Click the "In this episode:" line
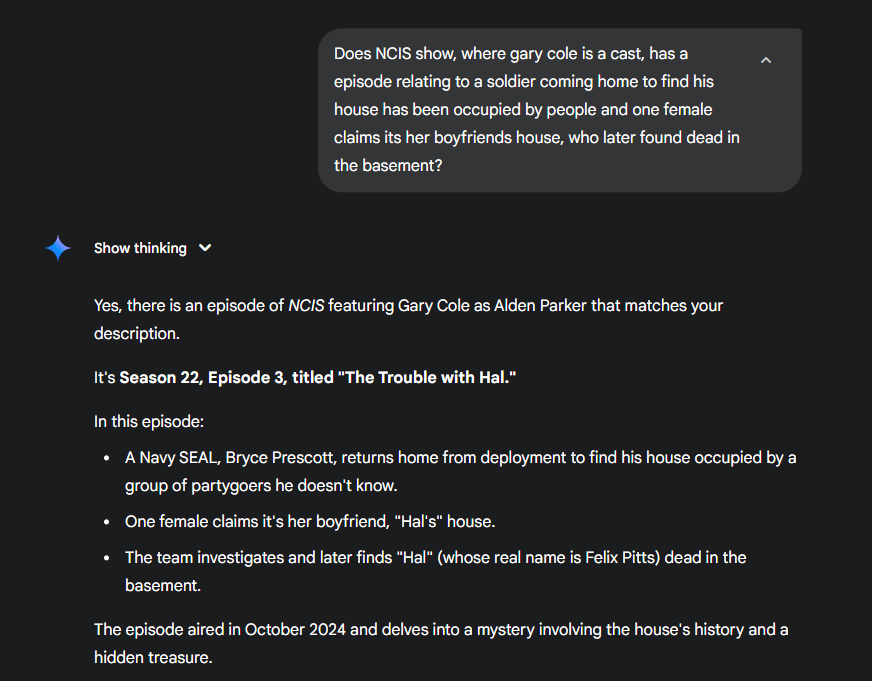 point(149,422)
